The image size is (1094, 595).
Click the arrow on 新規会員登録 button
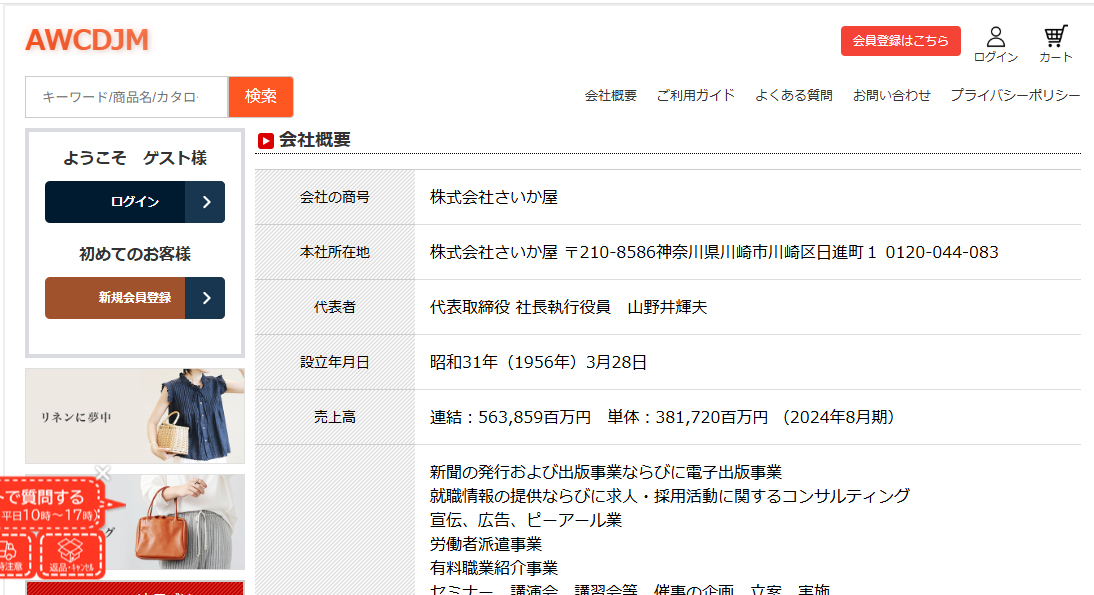[206, 298]
